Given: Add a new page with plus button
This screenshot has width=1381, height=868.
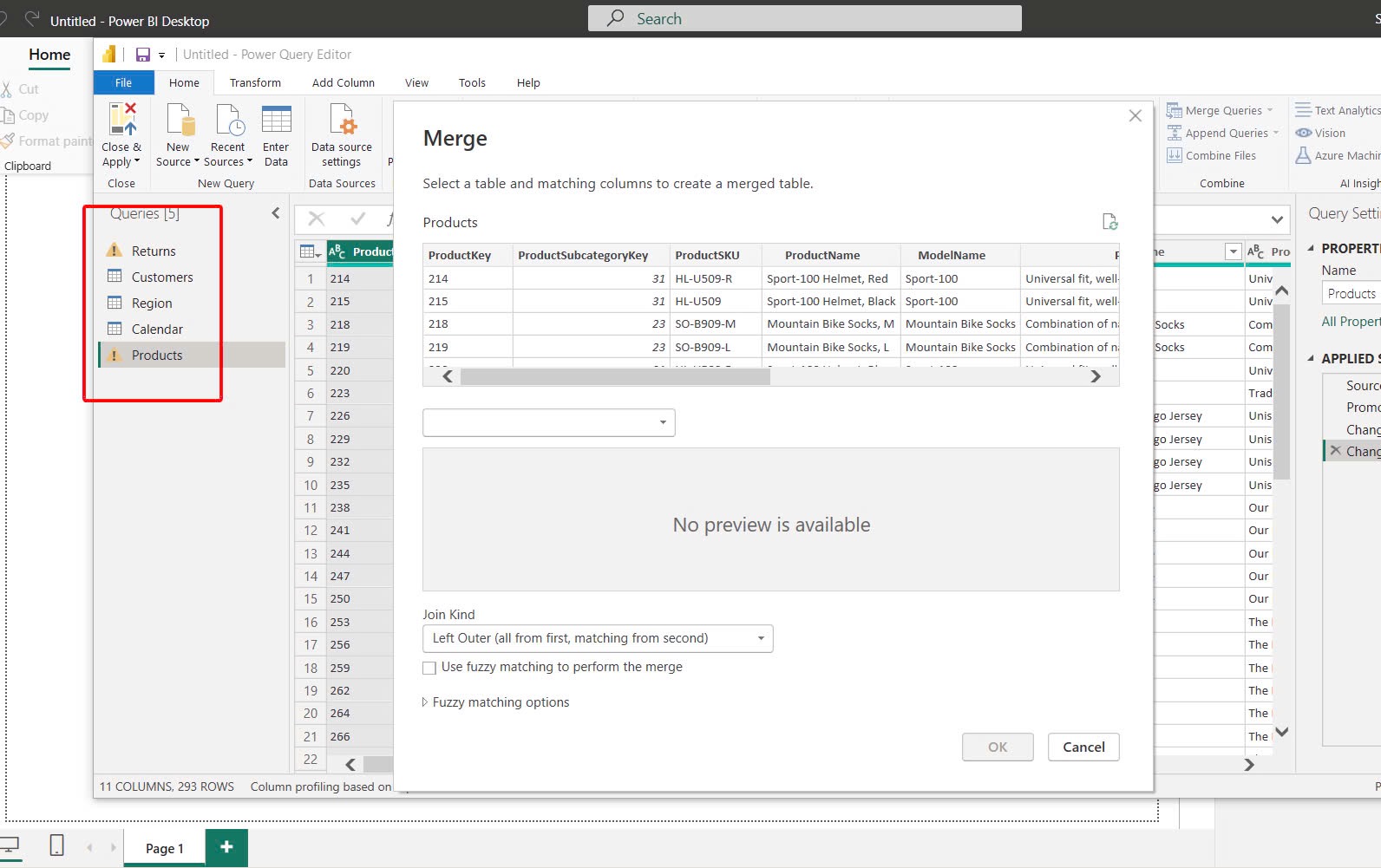Looking at the screenshot, I should point(226,847).
